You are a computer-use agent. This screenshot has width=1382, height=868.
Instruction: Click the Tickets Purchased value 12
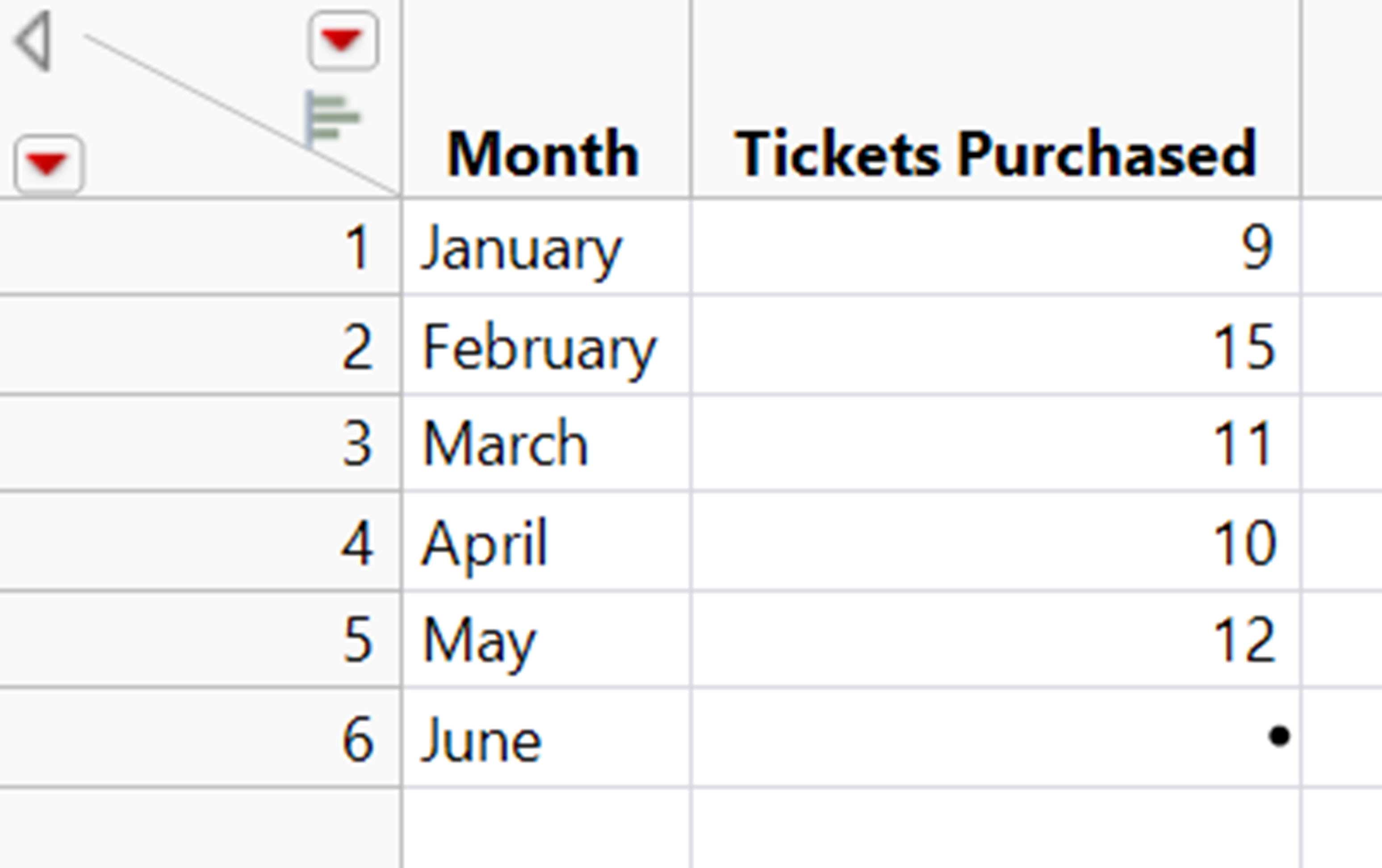point(996,638)
